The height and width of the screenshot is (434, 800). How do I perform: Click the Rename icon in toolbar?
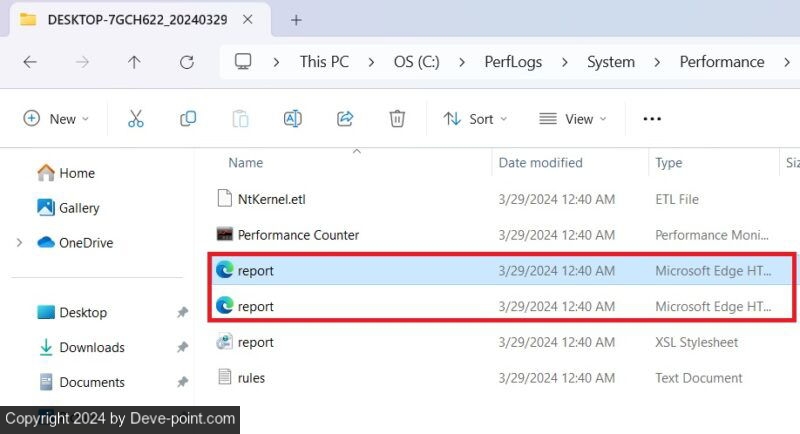(292, 119)
